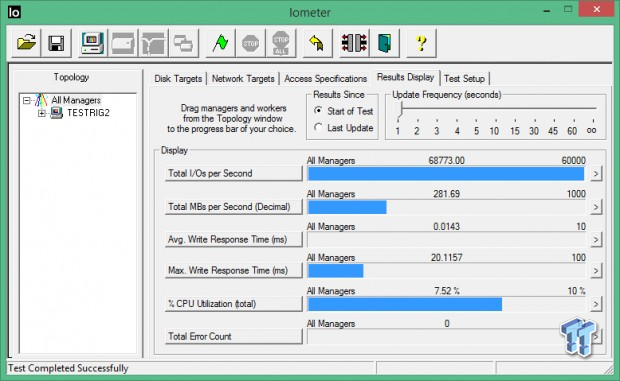Click the Stop All tests icon

point(281,43)
